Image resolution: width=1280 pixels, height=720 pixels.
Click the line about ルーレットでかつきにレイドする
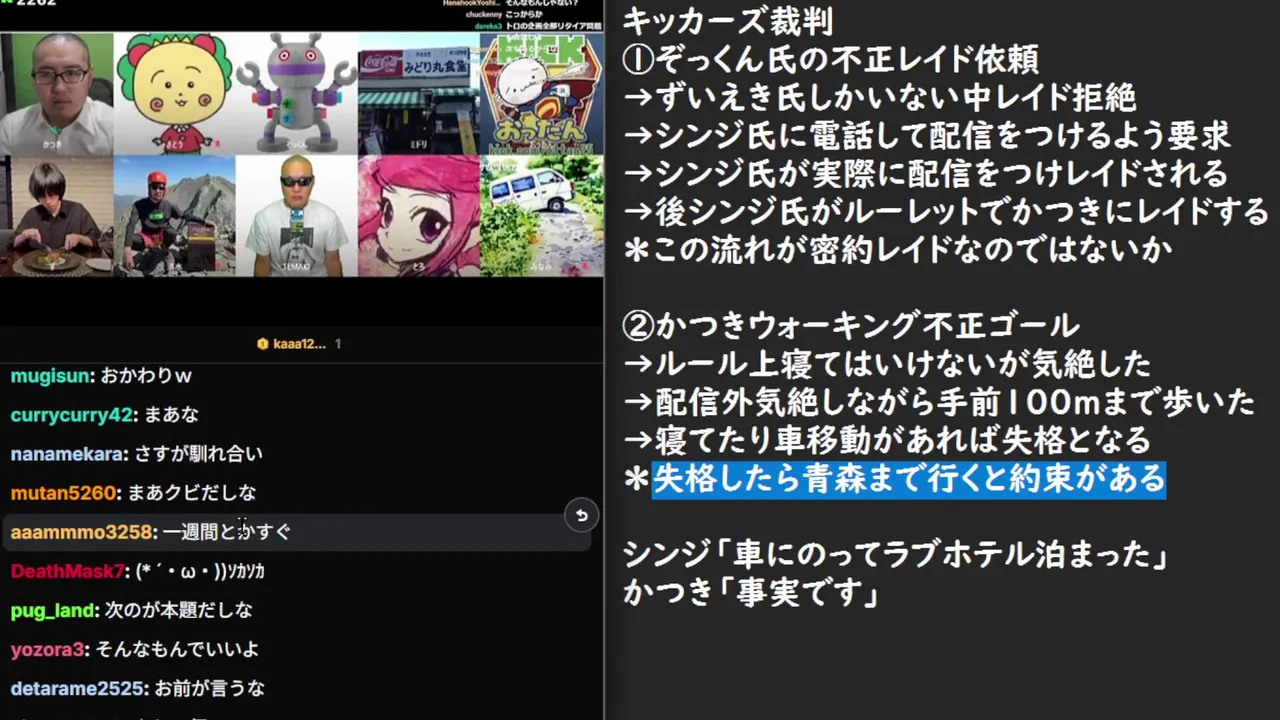click(x=945, y=211)
